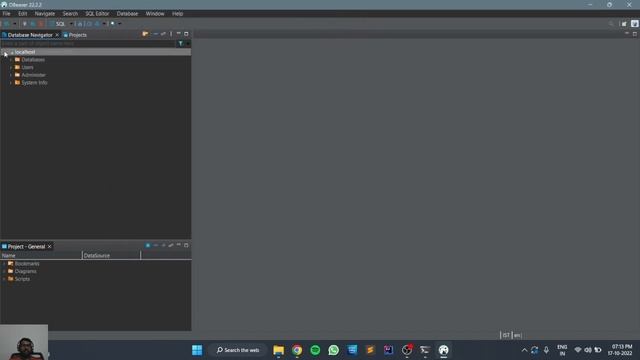
Task: Open Spotify from the taskbar
Action: click(315, 350)
